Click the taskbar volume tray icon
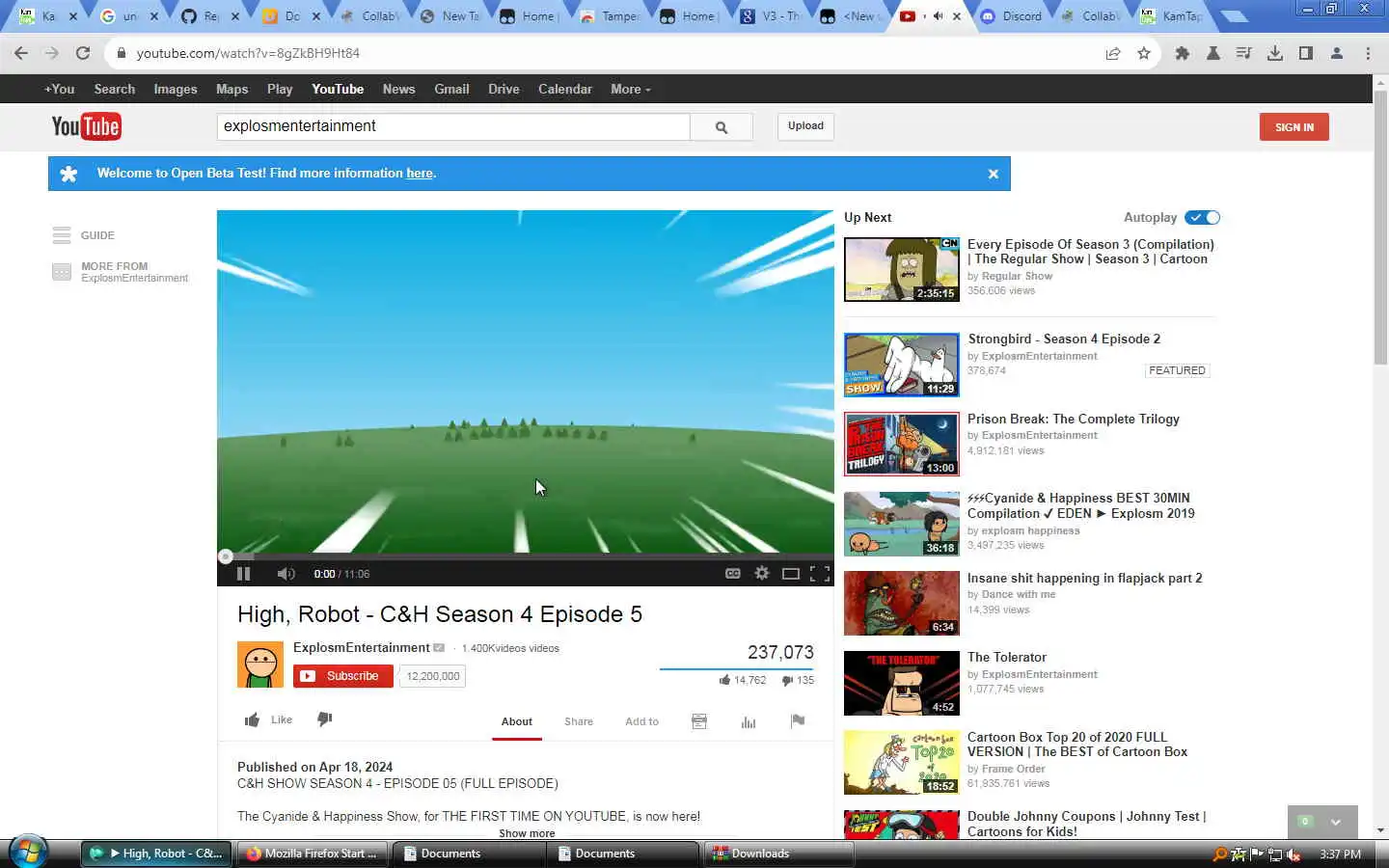The width and height of the screenshot is (1389, 868). 1294,854
